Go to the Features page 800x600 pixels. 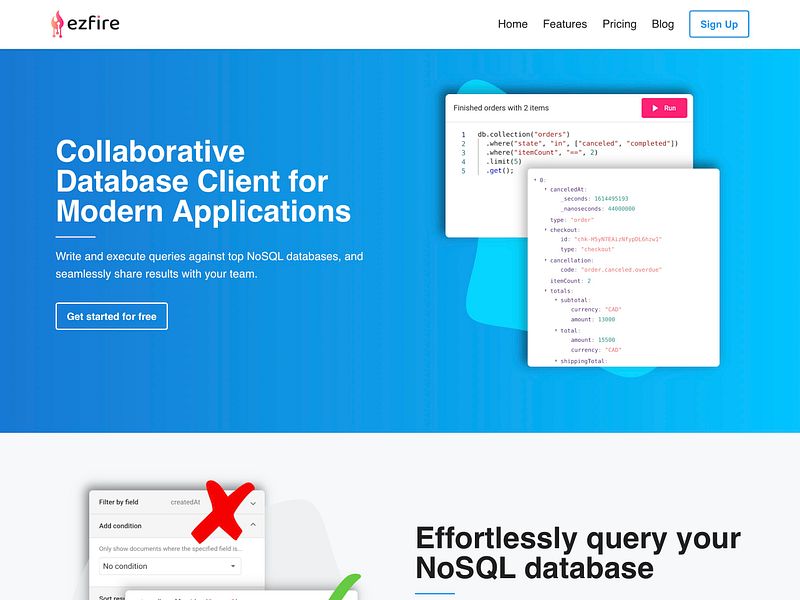[565, 24]
